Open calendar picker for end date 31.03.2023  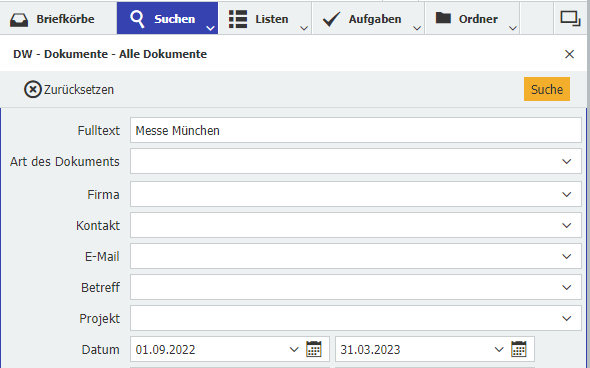pyautogui.click(x=519, y=349)
